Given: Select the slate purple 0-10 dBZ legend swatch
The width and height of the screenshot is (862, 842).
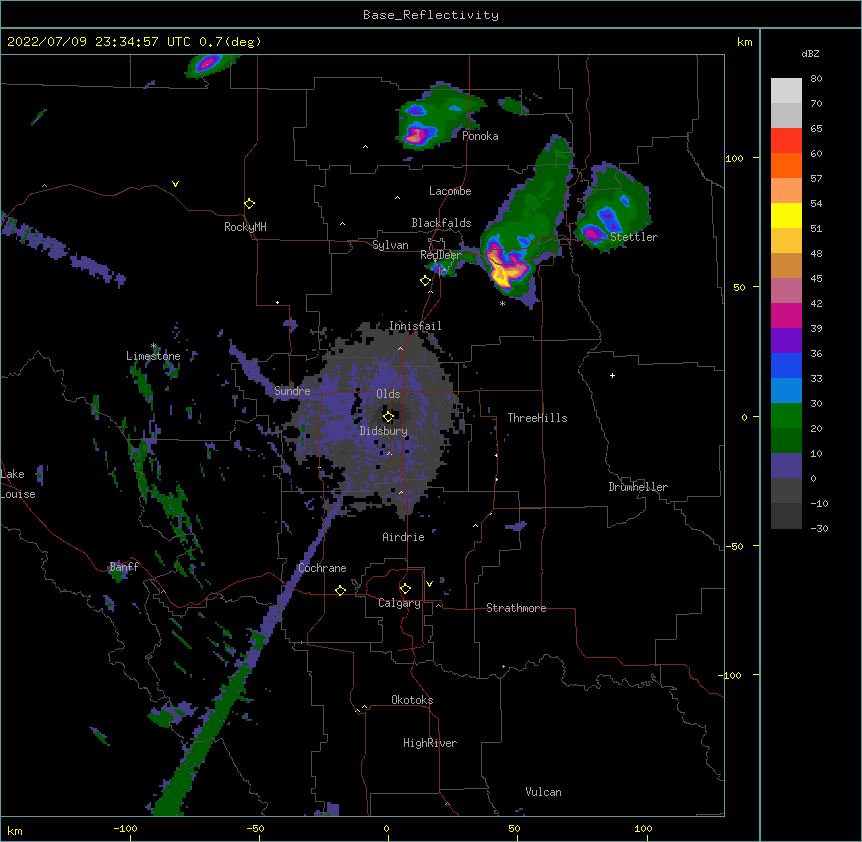Looking at the screenshot, I should click(x=786, y=466).
